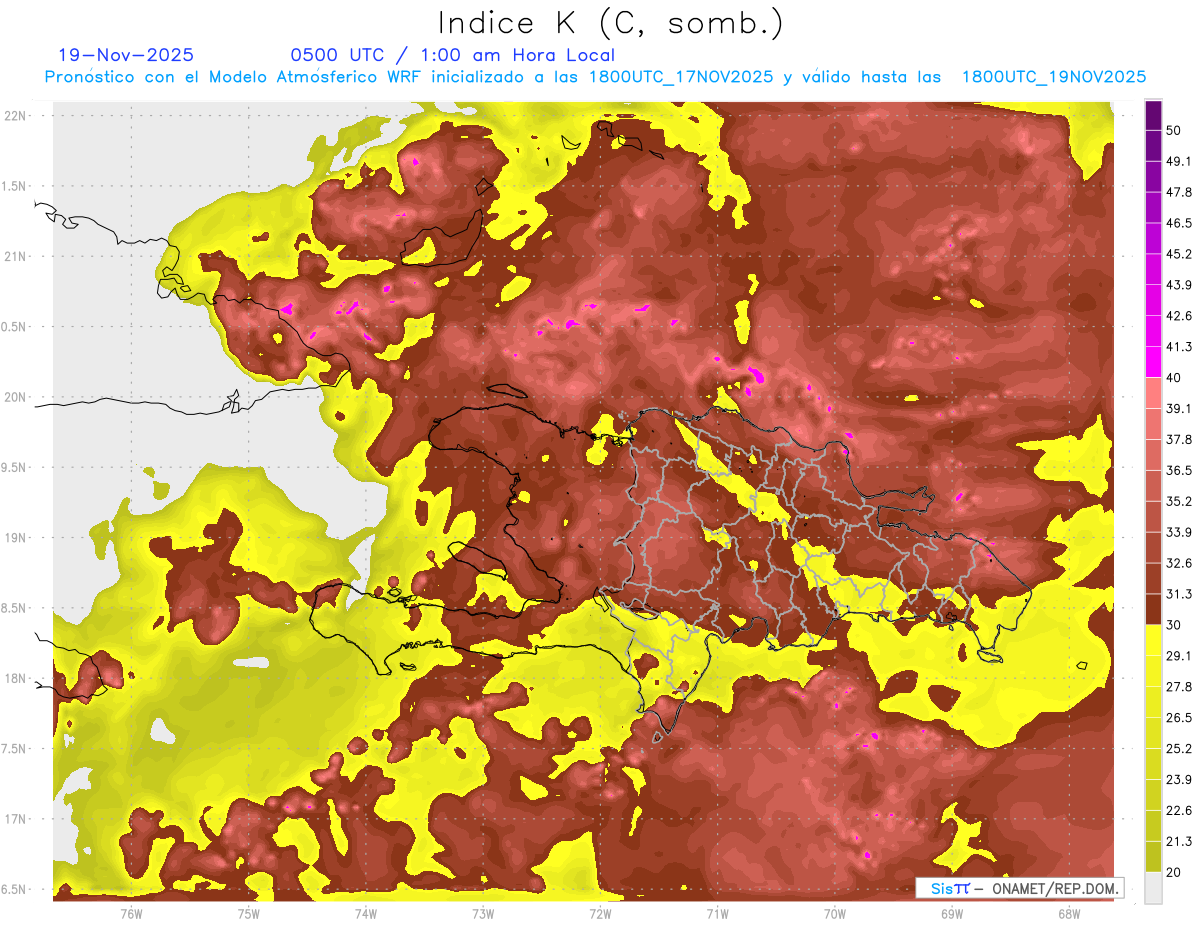
Task: Click the colorbar value "45.2"
Action: pos(1178,254)
